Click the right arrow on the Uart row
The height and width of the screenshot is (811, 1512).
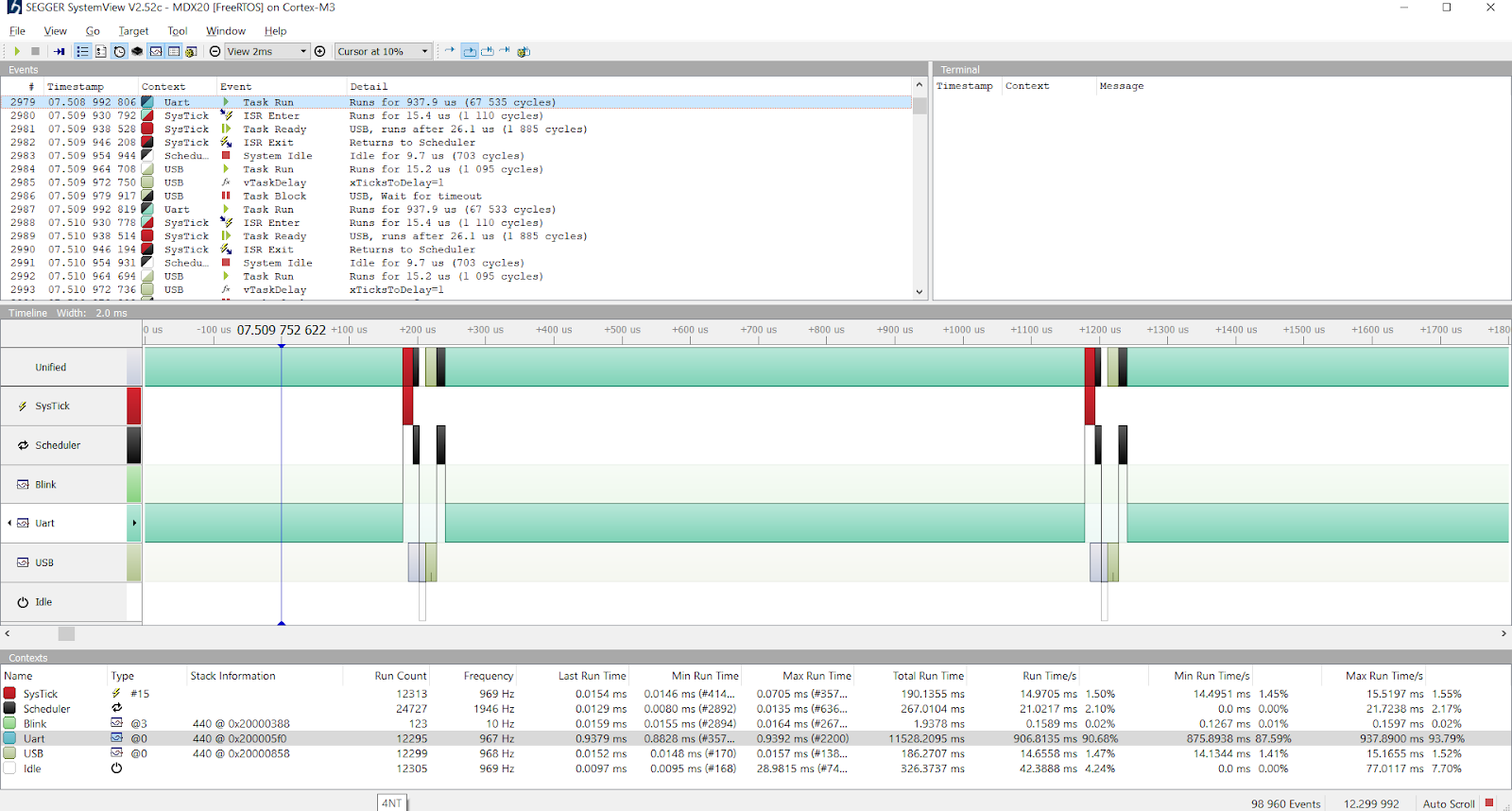(134, 523)
